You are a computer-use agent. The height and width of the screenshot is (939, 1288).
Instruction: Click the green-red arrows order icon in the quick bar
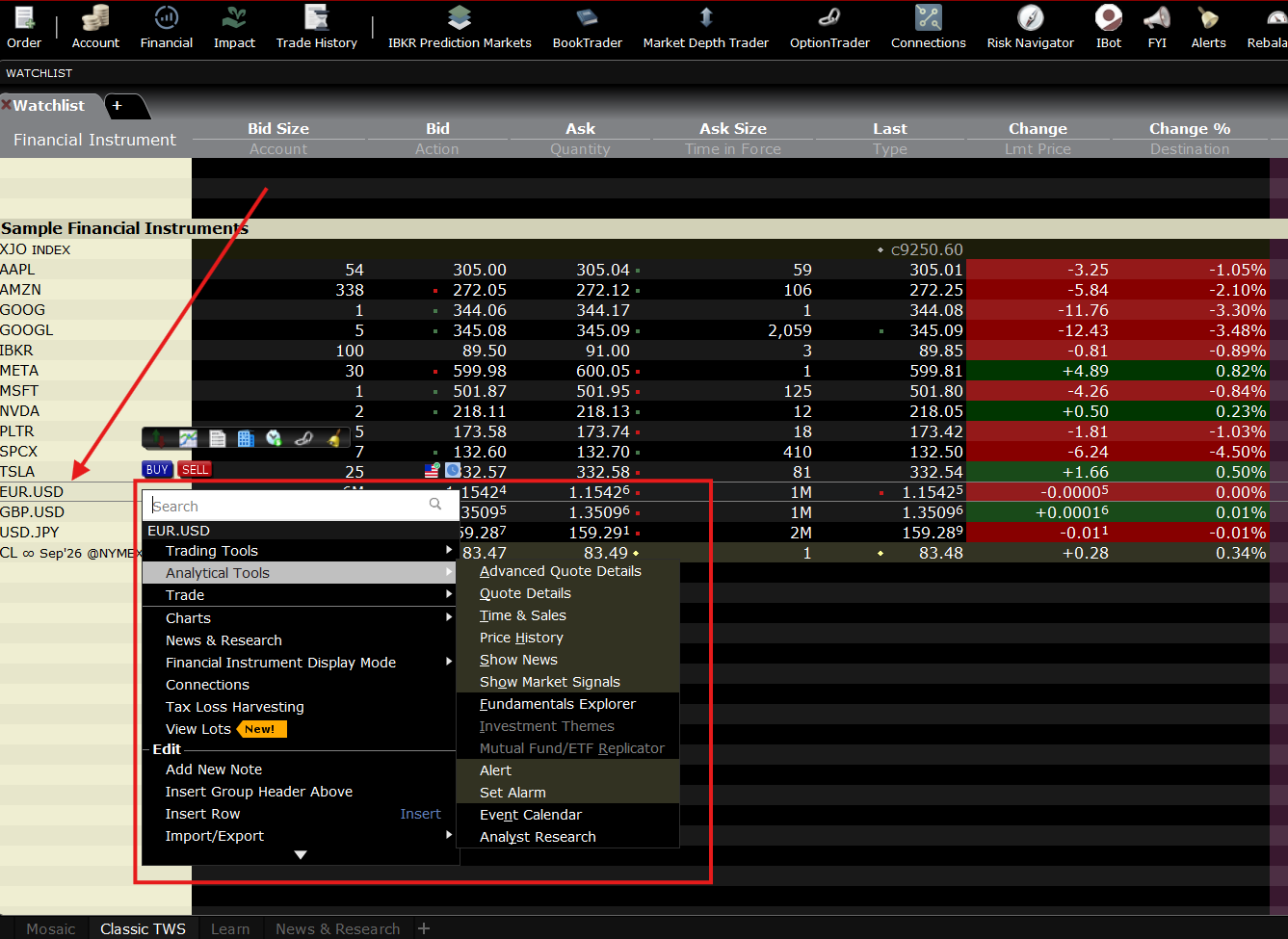coord(158,439)
